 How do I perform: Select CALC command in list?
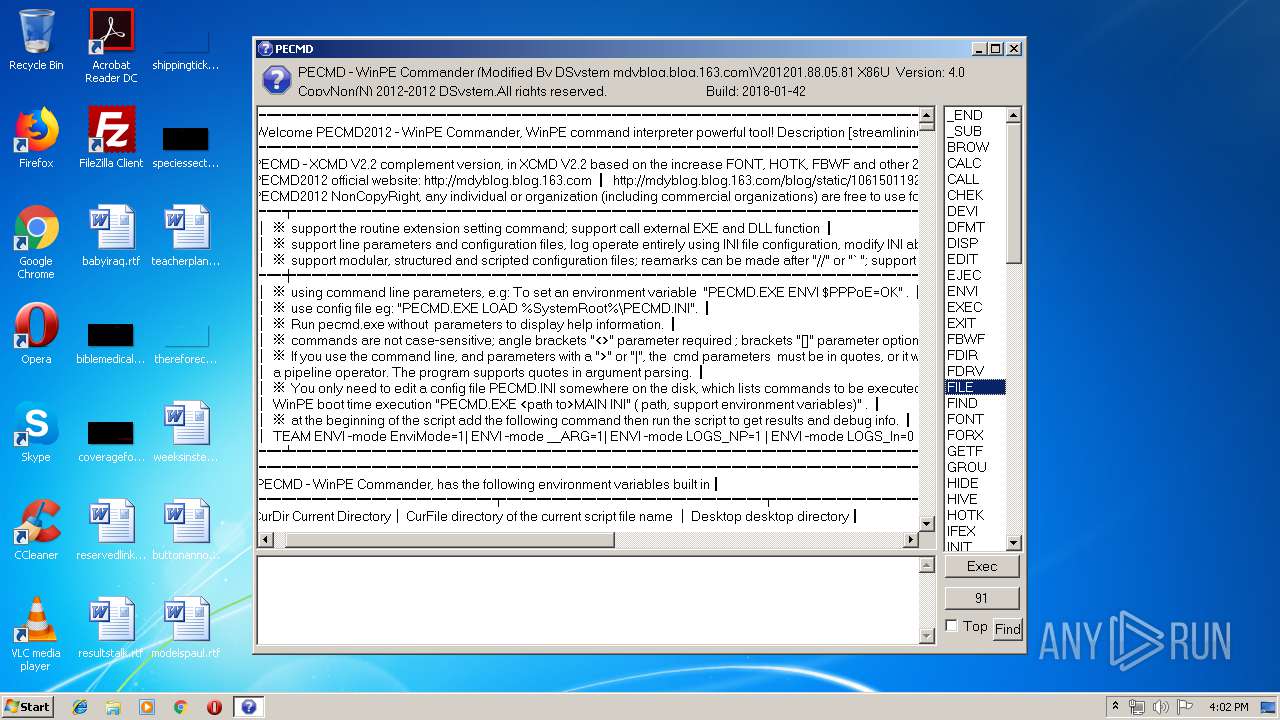pos(975,163)
